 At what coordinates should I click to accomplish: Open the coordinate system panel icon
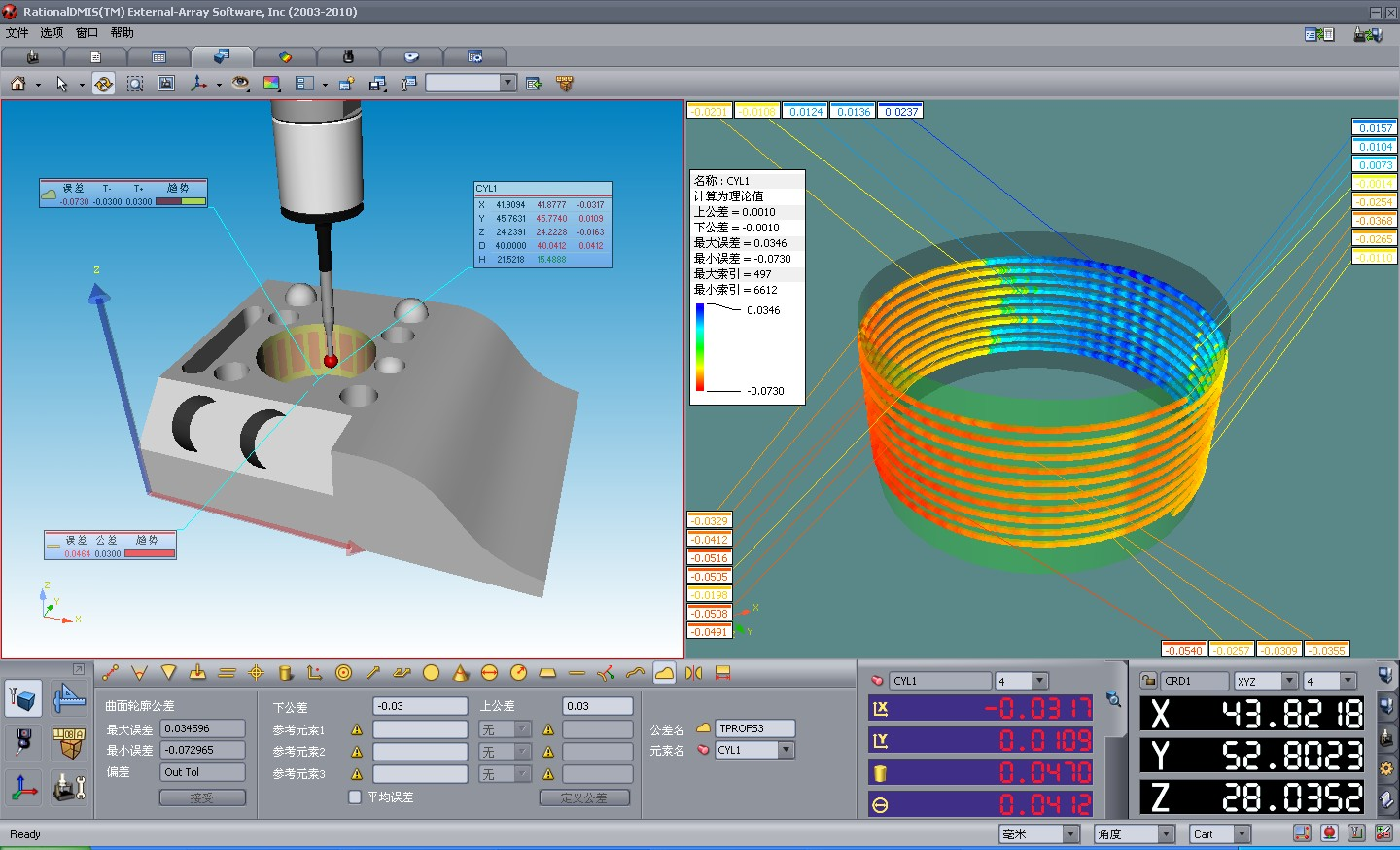[23, 788]
